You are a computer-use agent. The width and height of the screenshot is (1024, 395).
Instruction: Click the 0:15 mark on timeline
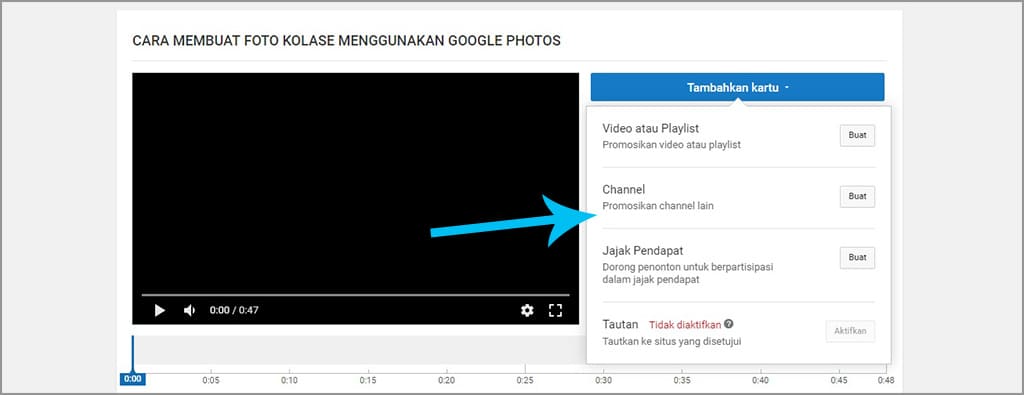pyautogui.click(x=368, y=380)
